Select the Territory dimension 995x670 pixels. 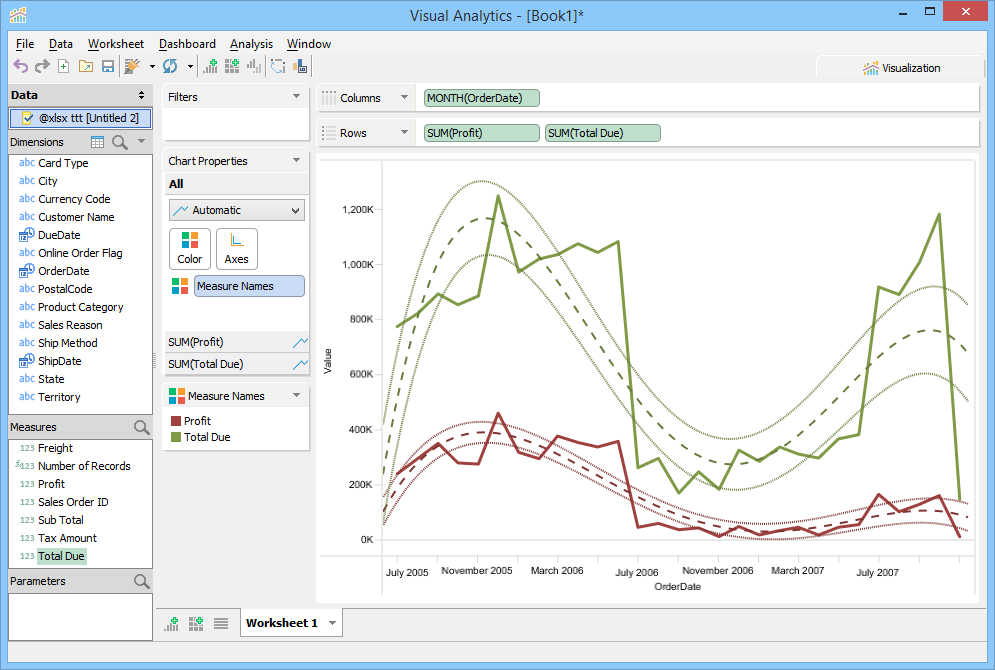click(x=59, y=397)
